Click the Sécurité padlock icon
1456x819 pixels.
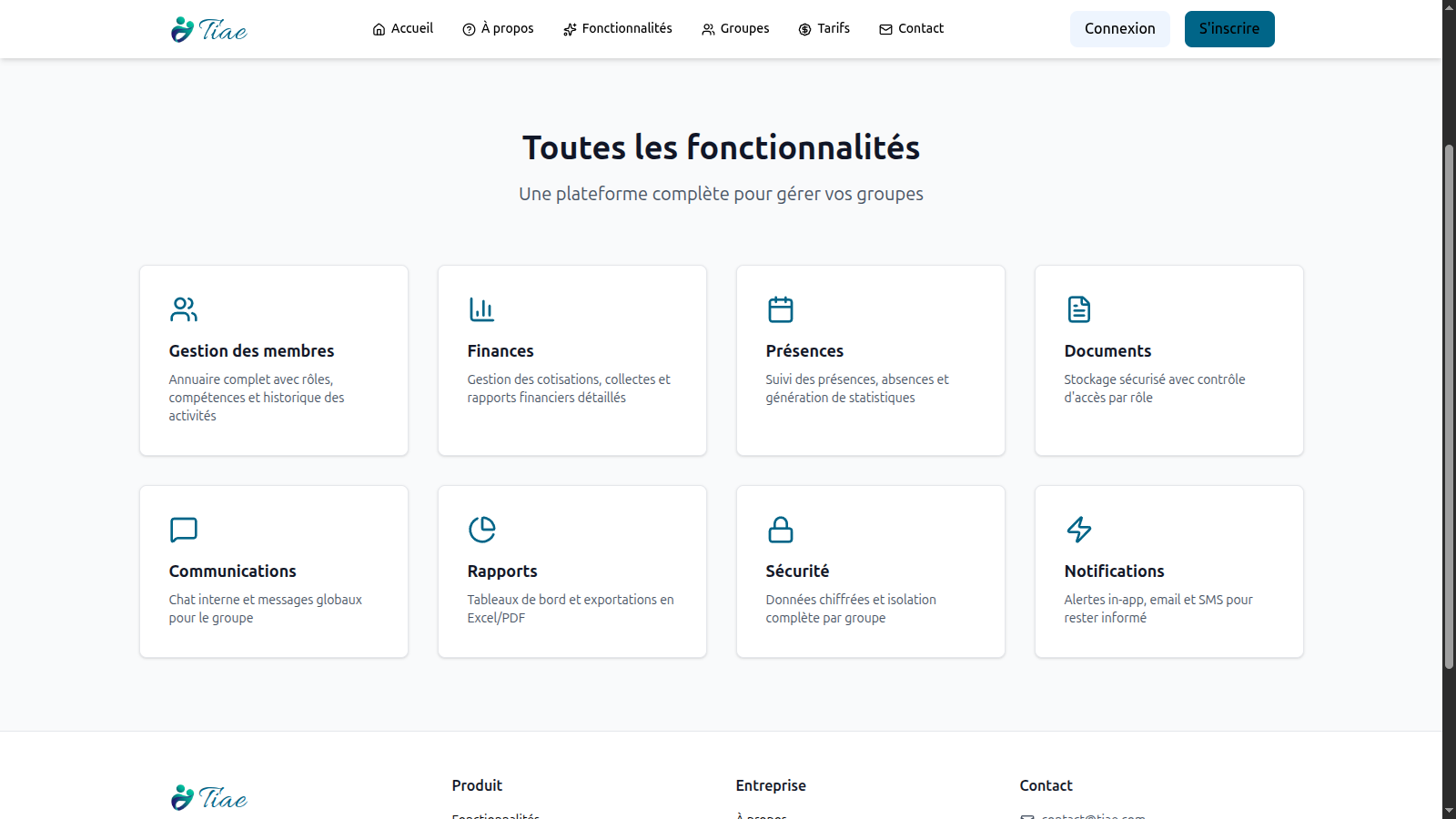tap(781, 530)
